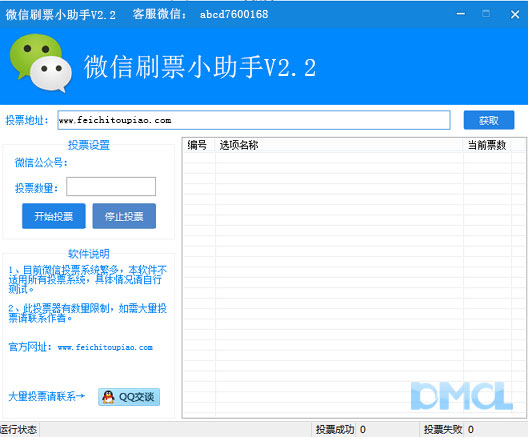Start voting with 开始投票 button
Image resolution: width=528 pixels, height=437 pixels.
click(x=54, y=216)
